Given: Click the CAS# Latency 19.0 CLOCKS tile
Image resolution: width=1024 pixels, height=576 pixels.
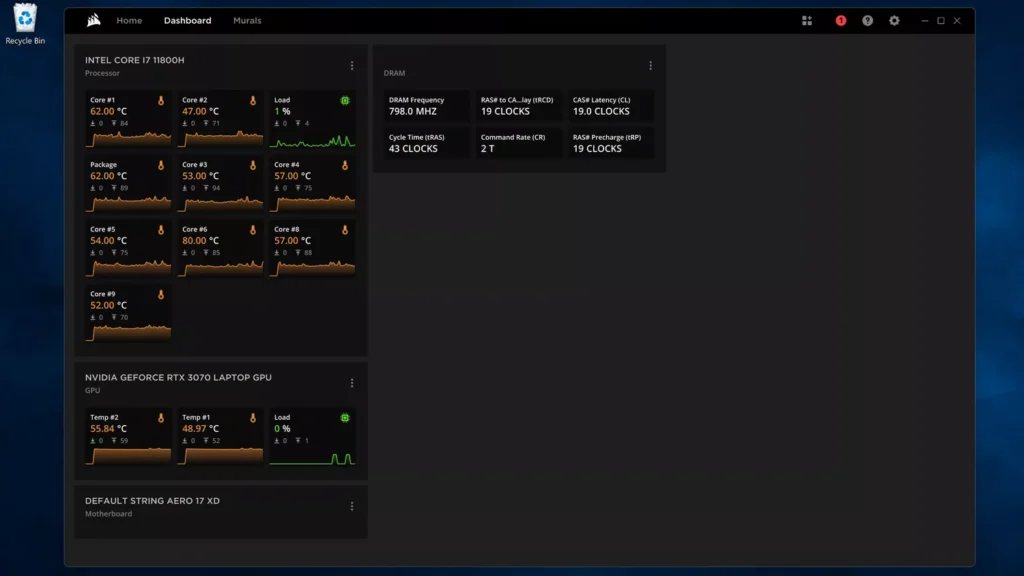Looking at the screenshot, I should pyautogui.click(x=610, y=106).
